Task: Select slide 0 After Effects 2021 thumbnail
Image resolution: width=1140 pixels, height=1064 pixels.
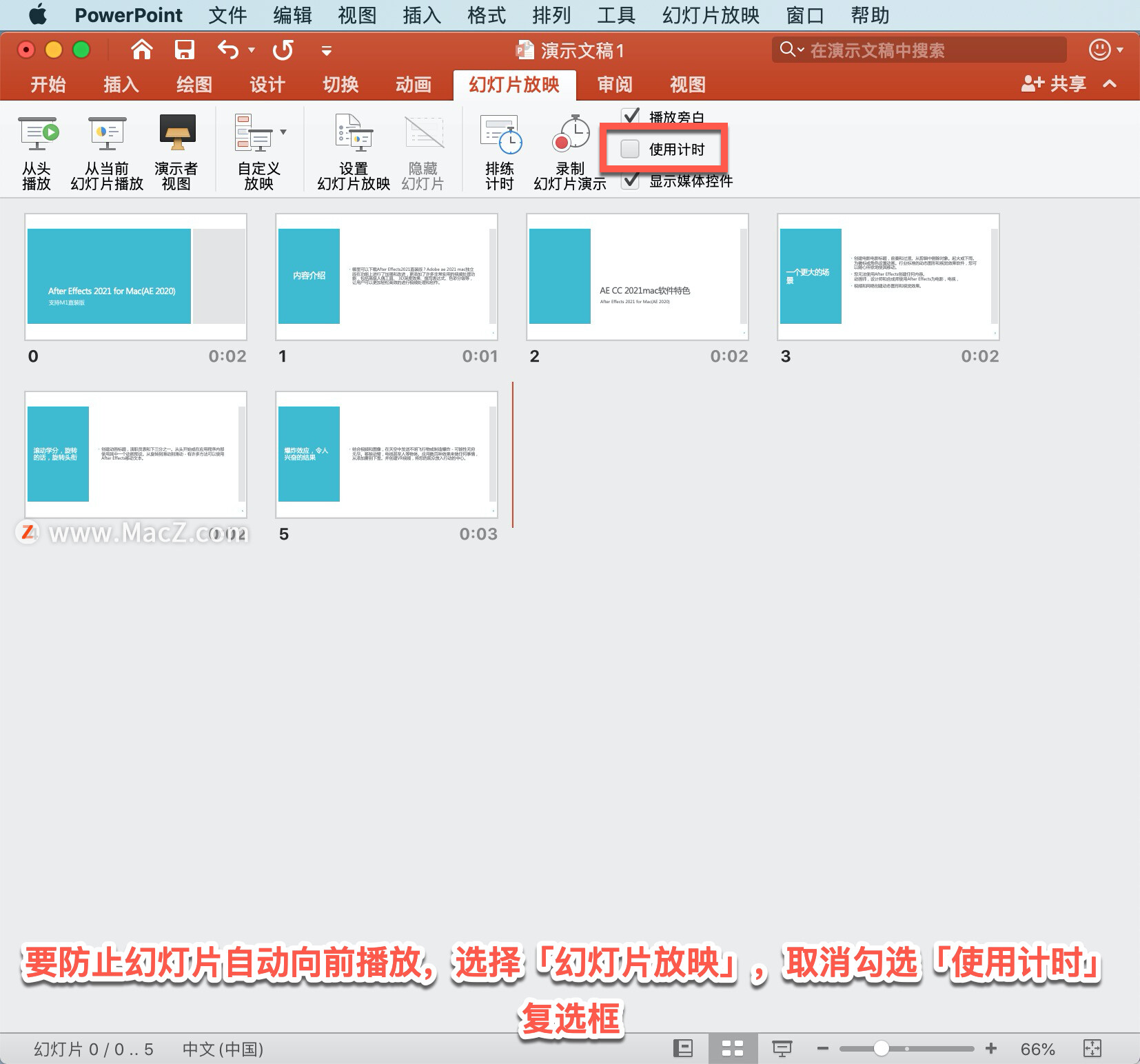Action: coord(136,276)
